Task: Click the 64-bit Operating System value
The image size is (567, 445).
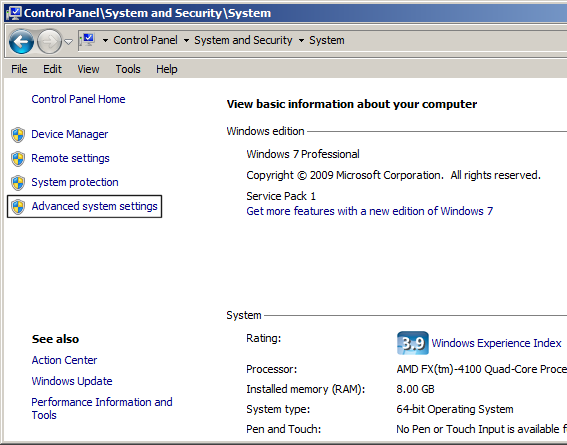Action: (455, 409)
